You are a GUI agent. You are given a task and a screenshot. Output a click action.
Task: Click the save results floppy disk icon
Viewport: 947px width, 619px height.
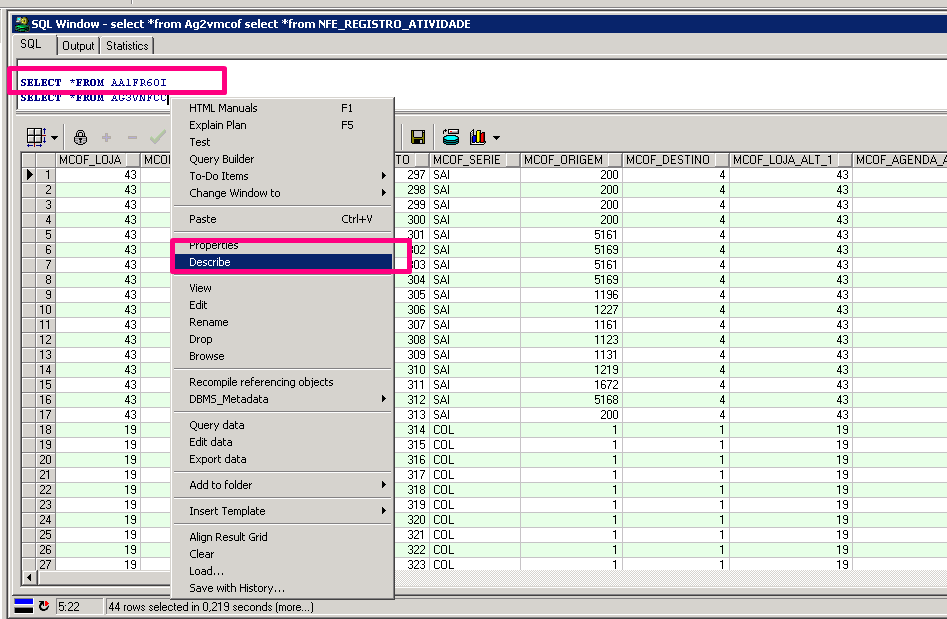[x=417, y=137]
